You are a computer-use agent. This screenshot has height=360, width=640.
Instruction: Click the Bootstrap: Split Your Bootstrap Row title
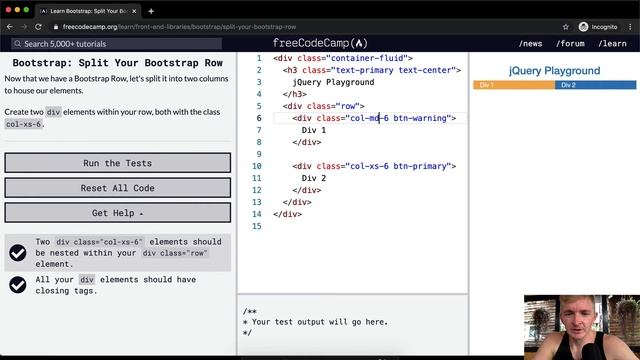pos(118,63)
